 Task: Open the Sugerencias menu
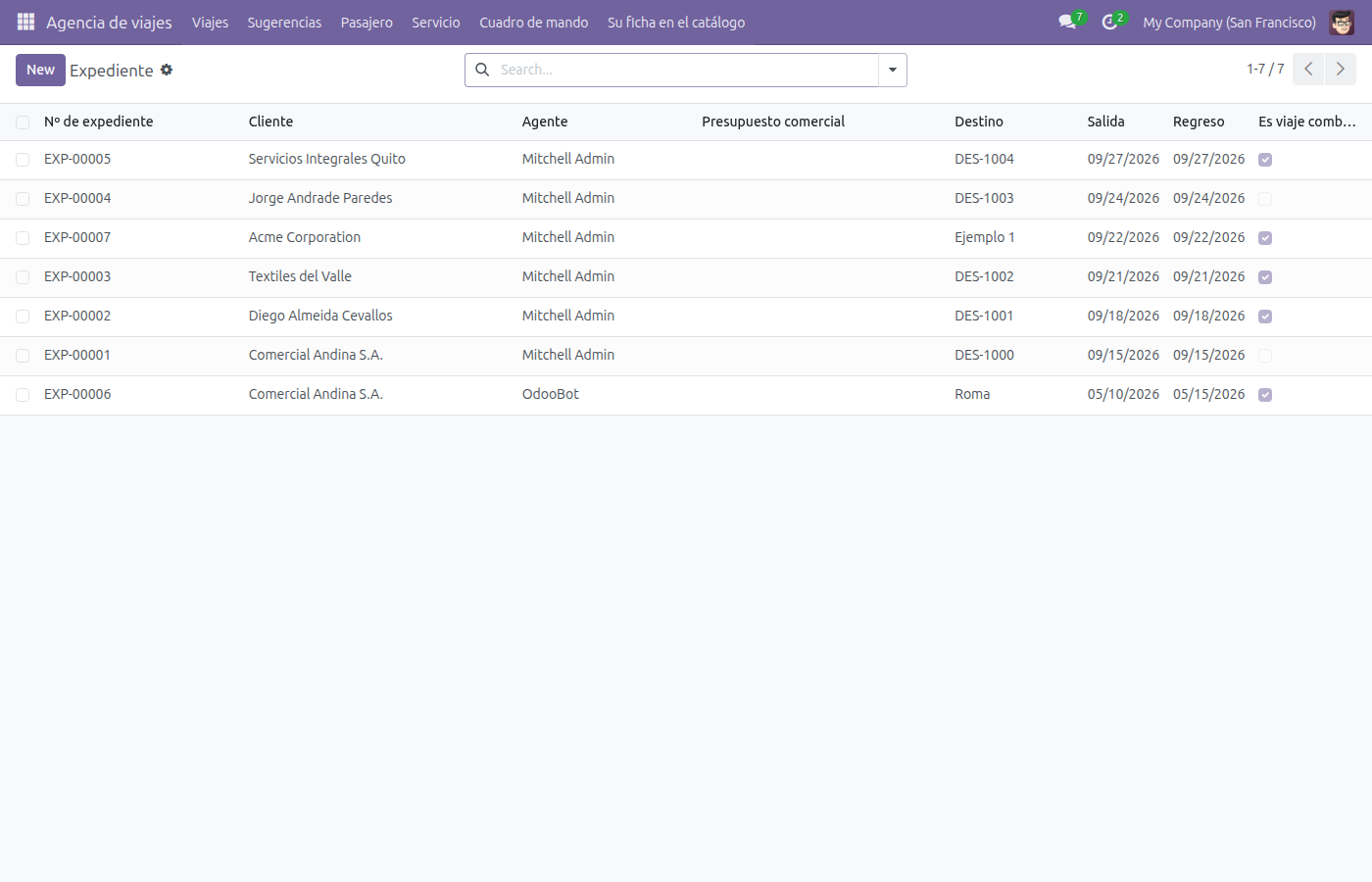[x=284, y=22]
